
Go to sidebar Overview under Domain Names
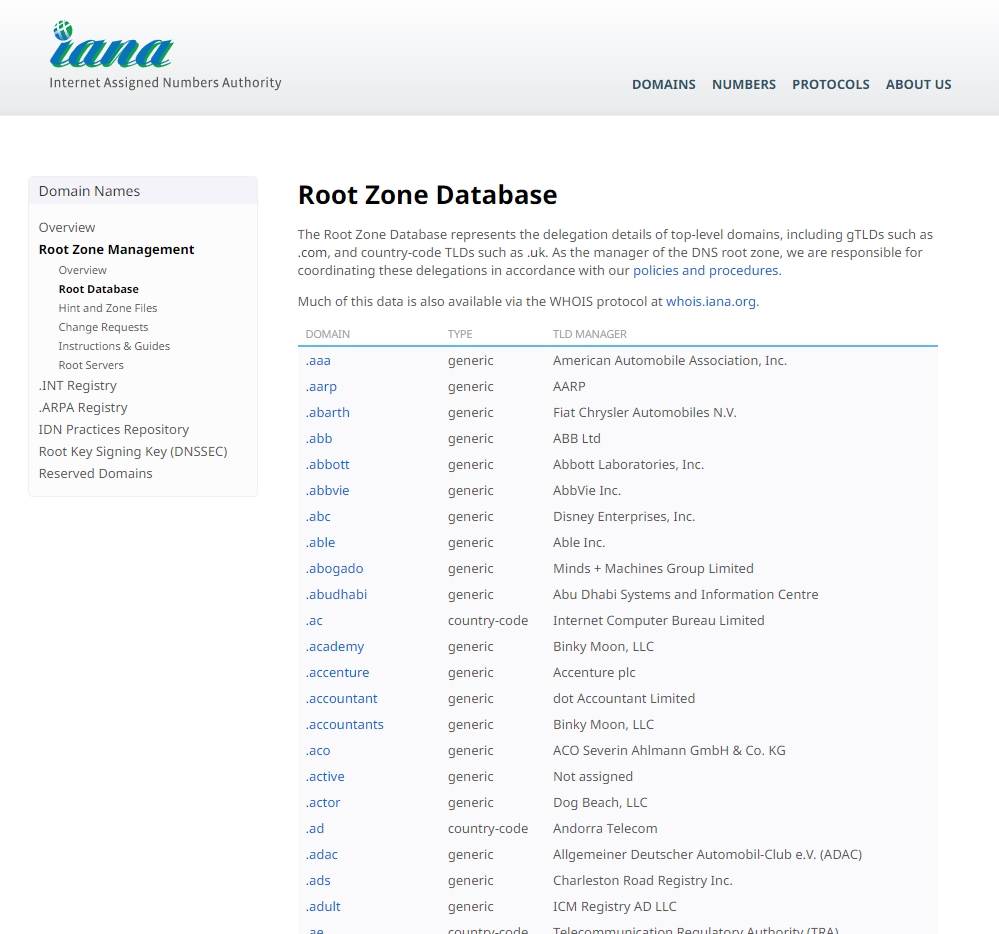click(x=67, y=227)
